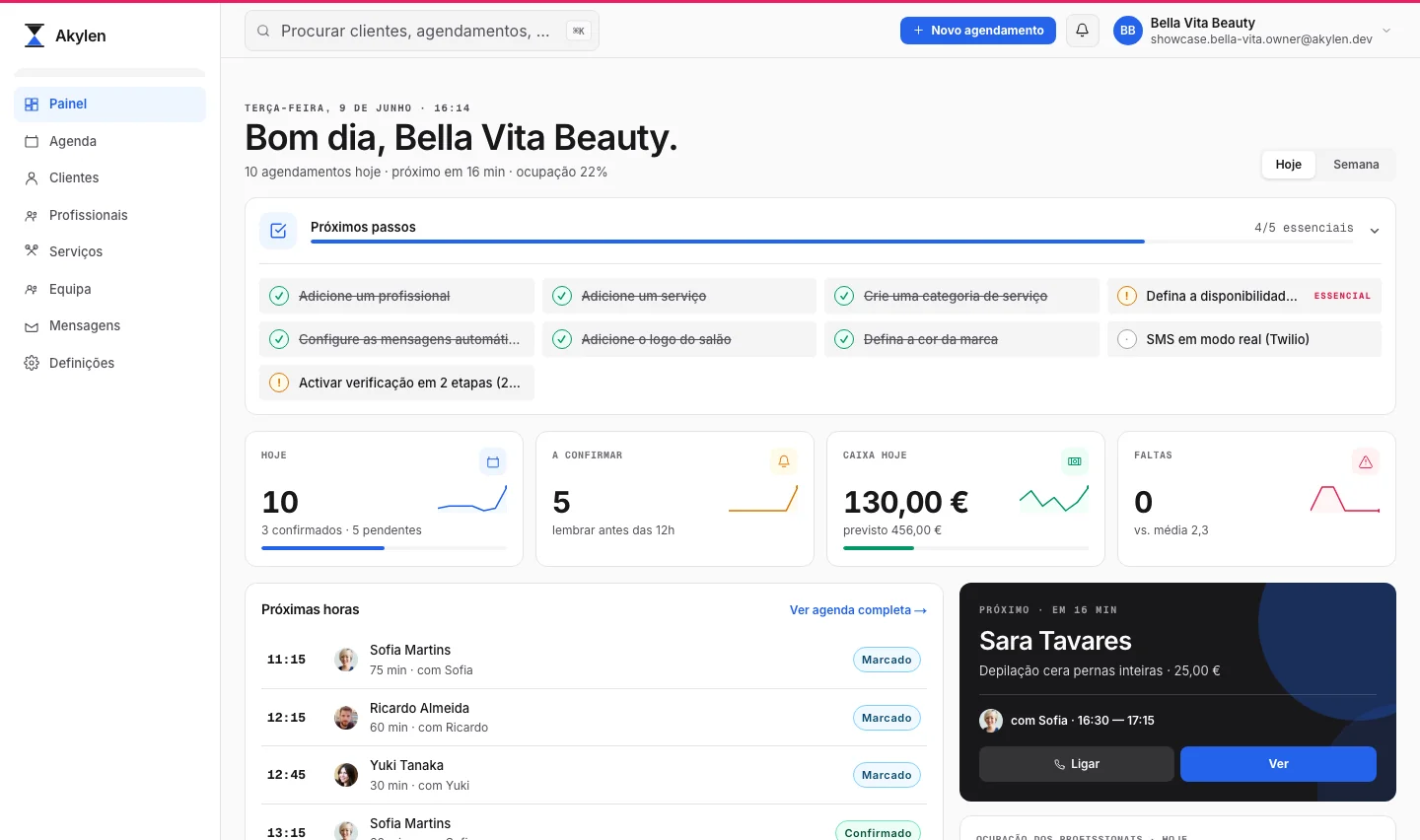Open Profissionais menu item
This screenshot has height=840, width=1420.
(109, 215)
